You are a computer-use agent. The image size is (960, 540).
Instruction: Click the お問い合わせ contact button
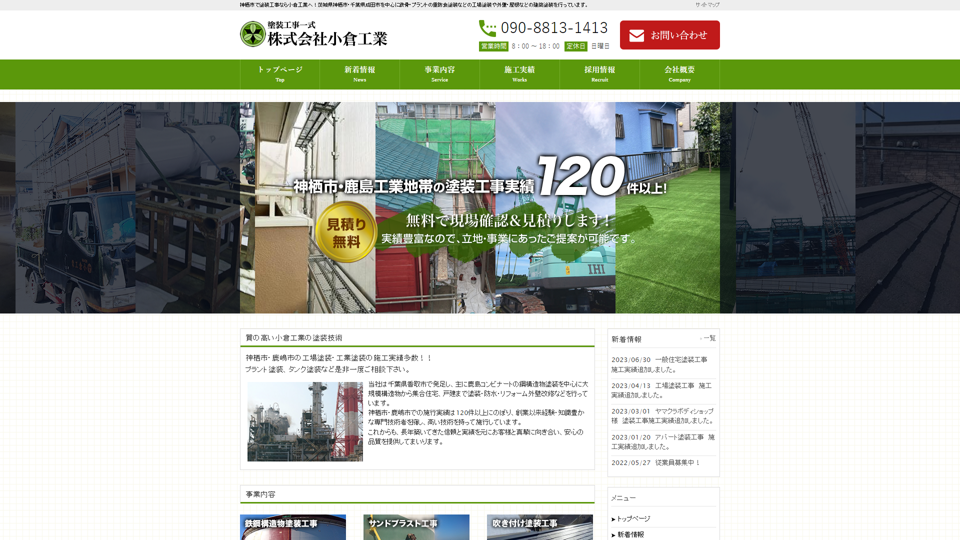(669, 35)
